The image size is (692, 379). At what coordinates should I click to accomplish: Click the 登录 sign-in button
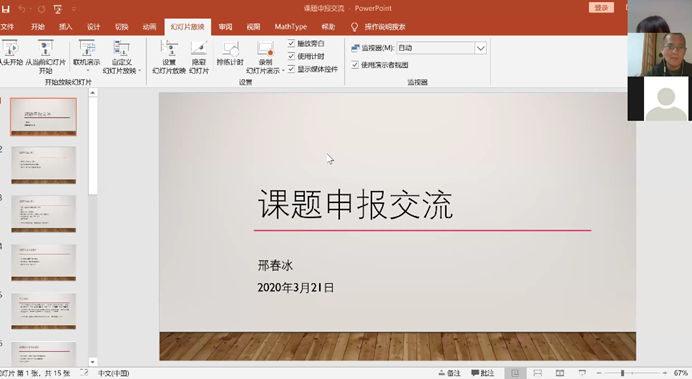point(601,8)
